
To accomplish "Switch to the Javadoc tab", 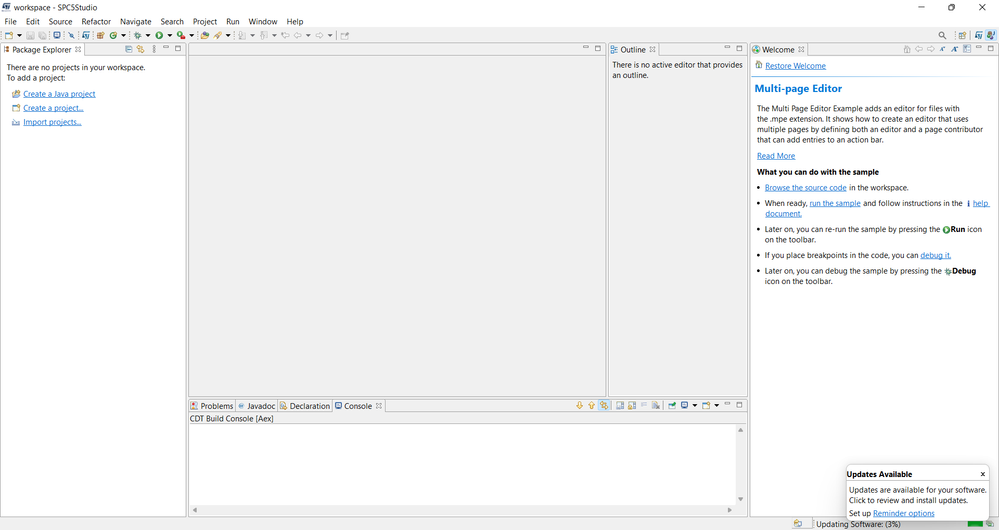I will tap(256, 406).
